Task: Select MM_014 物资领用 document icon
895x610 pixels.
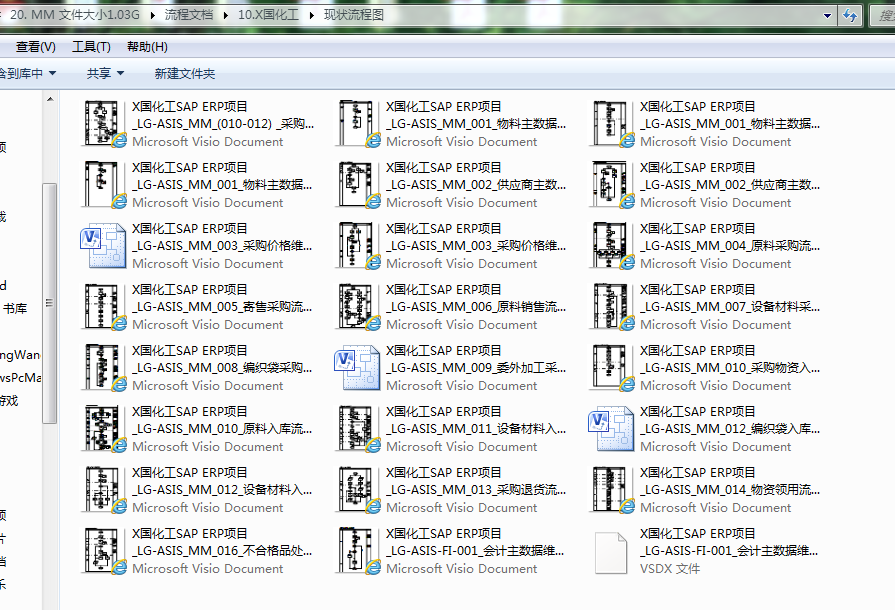Action: click(x=612, y=490)
